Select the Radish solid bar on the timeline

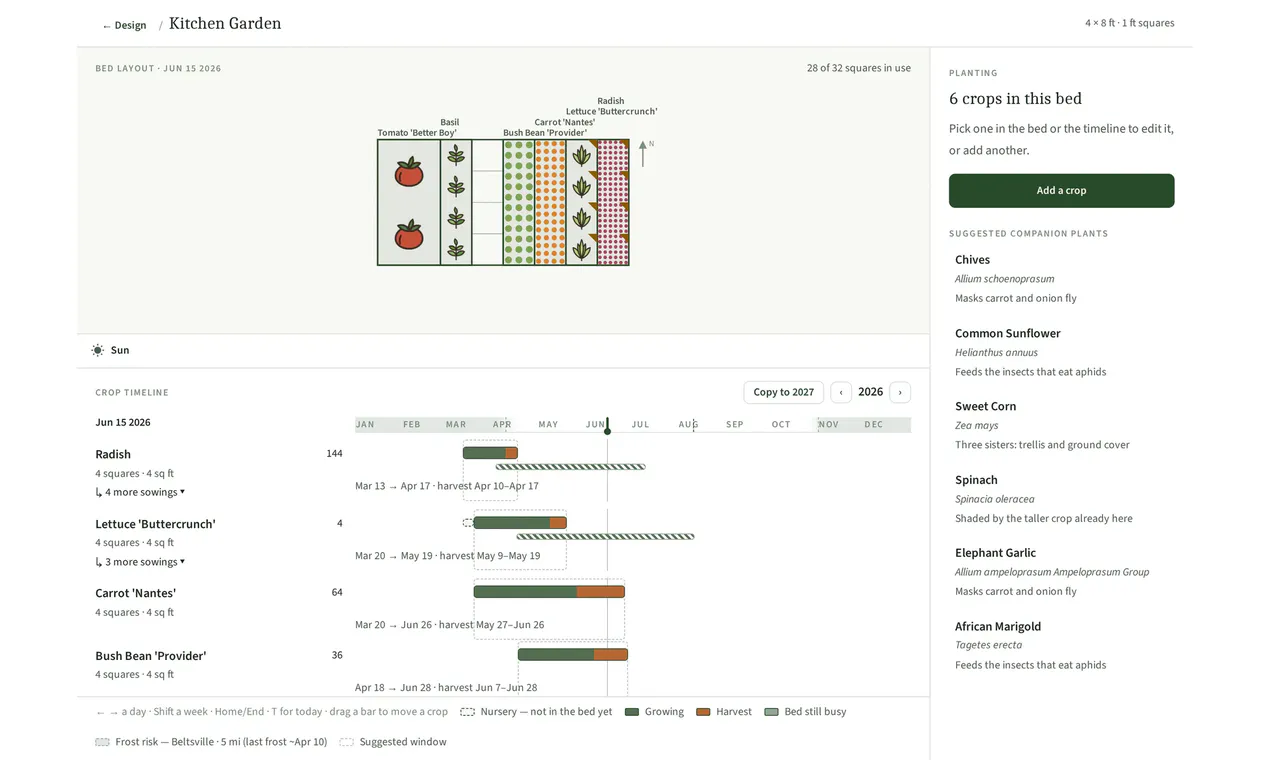point(490,453)
